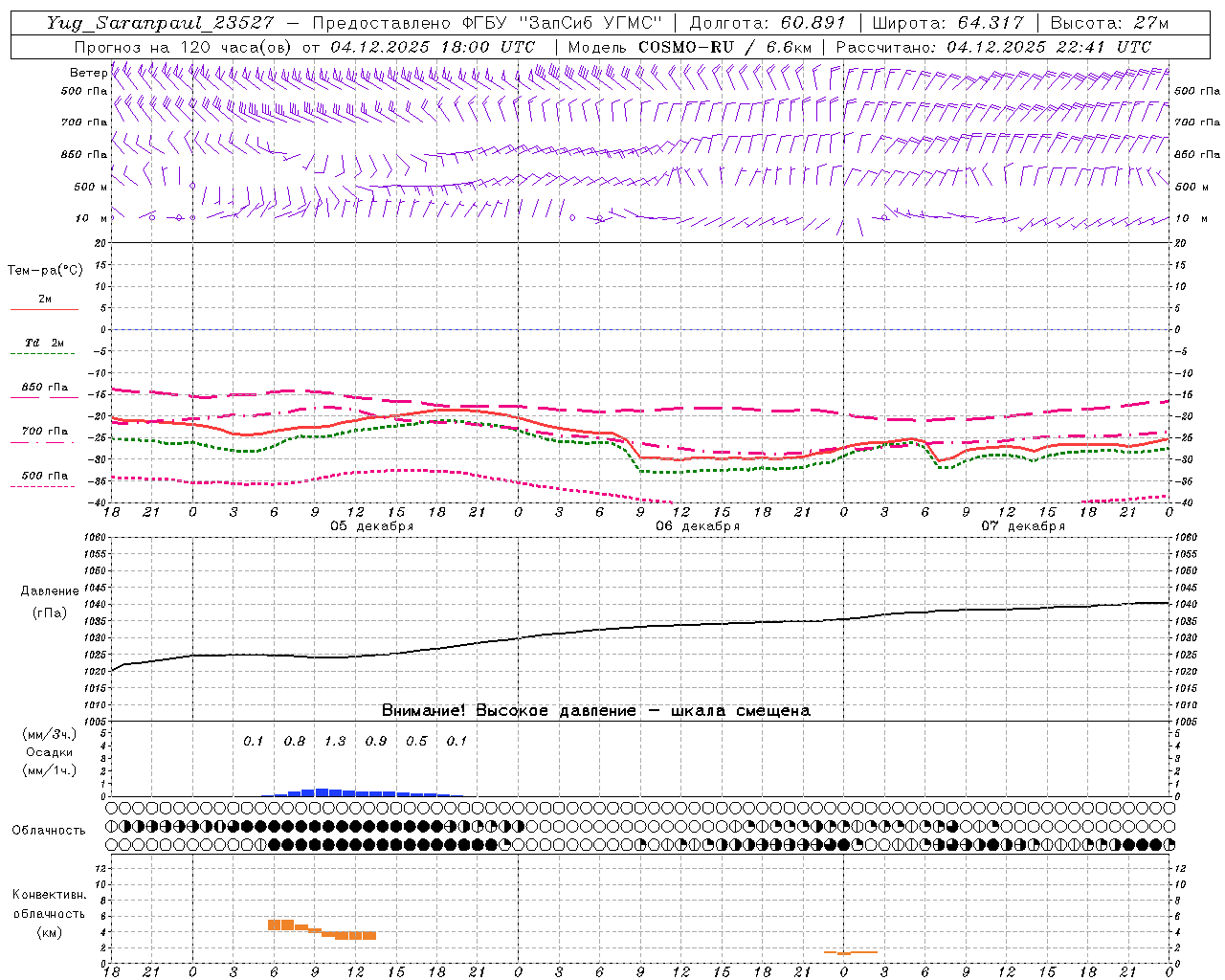
Task: Click the 07 декабря date label
Action: click(1023, 526)
